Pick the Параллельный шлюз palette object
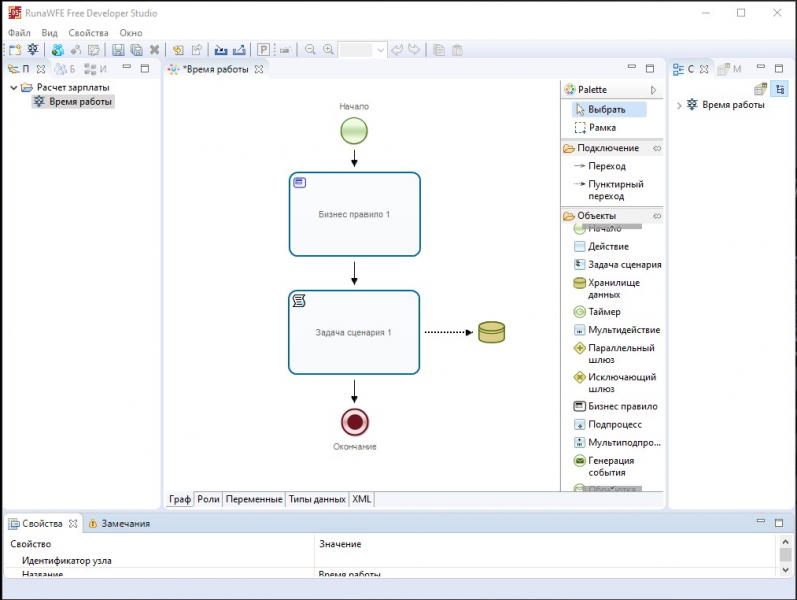The image size is (797, 600). click(x=614, y=353)
